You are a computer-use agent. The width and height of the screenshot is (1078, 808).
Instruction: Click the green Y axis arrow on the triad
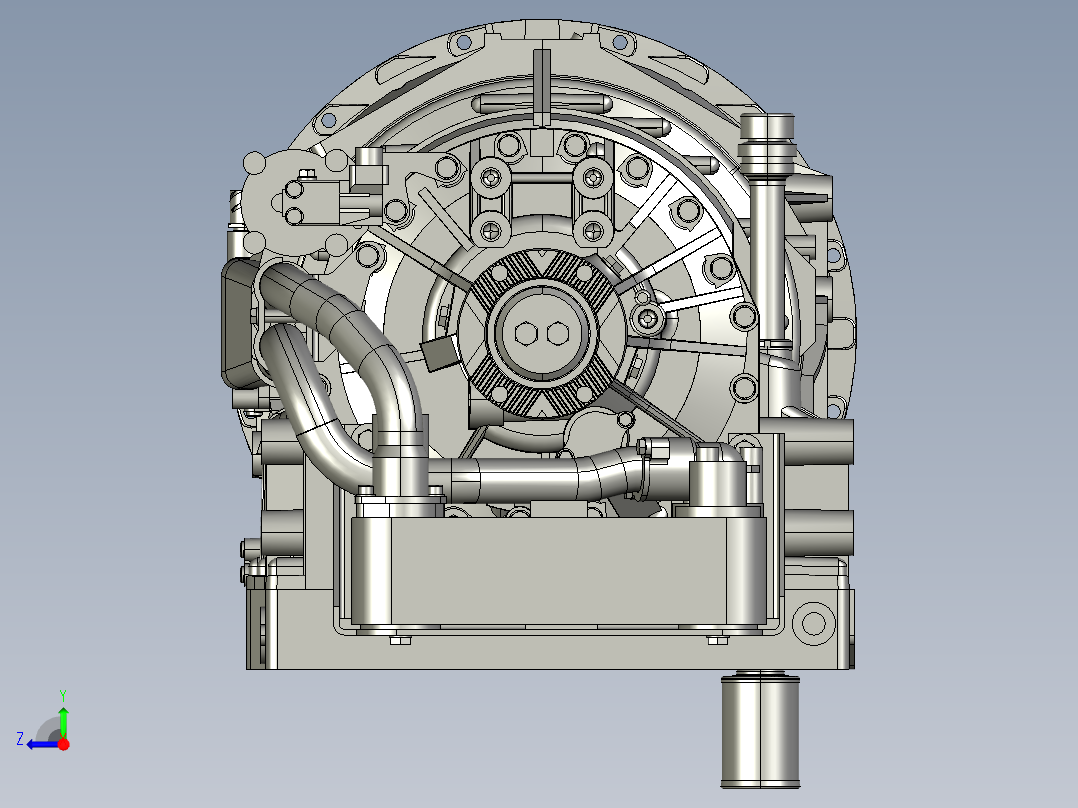(x=63, y=721)
